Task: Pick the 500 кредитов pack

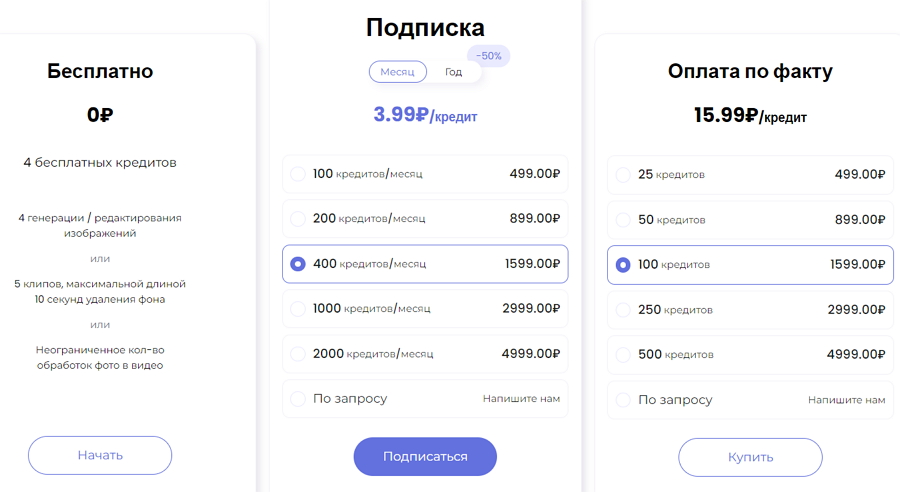Action: 750,355
